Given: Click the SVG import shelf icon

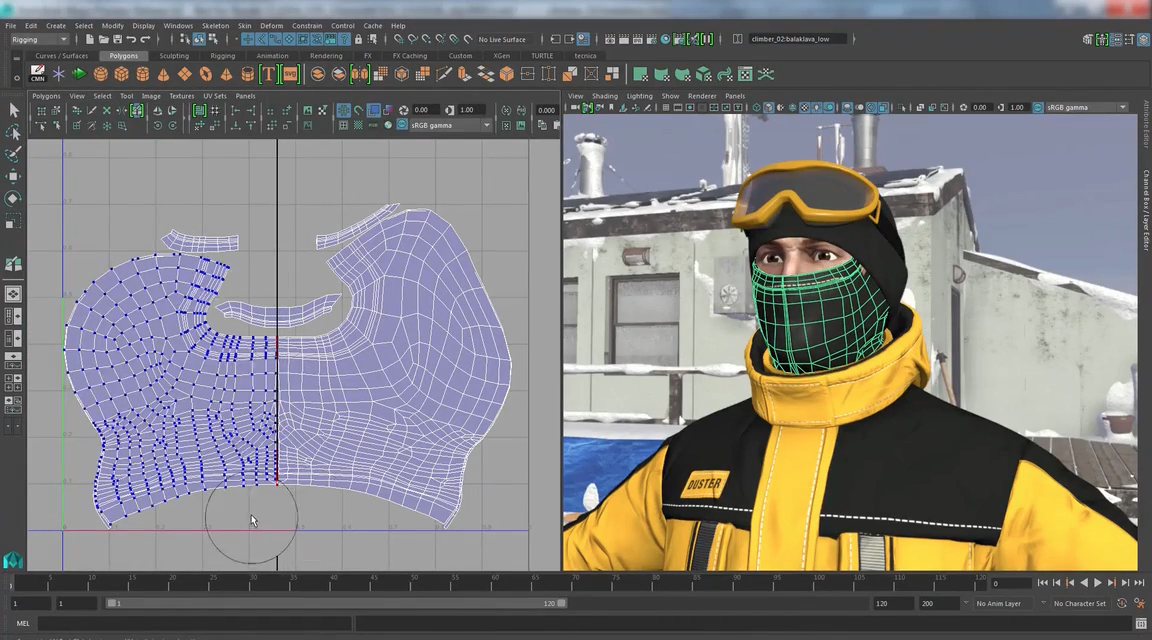Looking at the screenshot, I should [x=289, y=74].
